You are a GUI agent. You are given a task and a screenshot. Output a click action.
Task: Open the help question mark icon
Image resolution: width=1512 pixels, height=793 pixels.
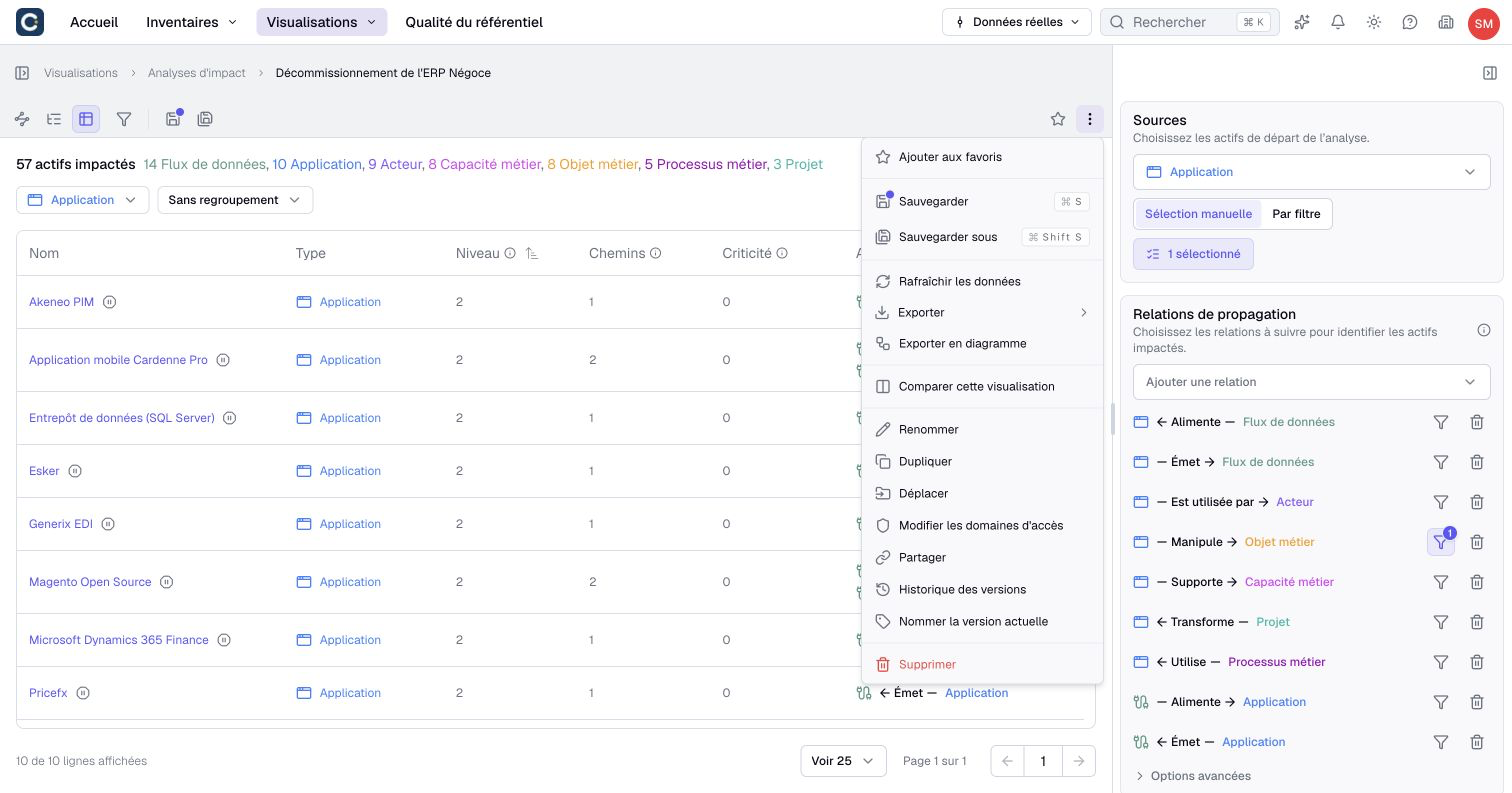point(1410,22)
